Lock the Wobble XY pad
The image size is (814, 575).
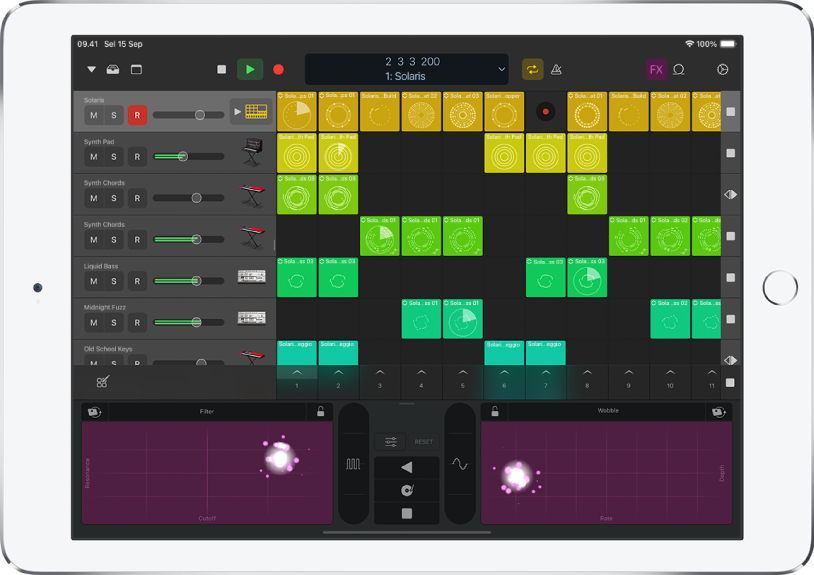point(495,412)
